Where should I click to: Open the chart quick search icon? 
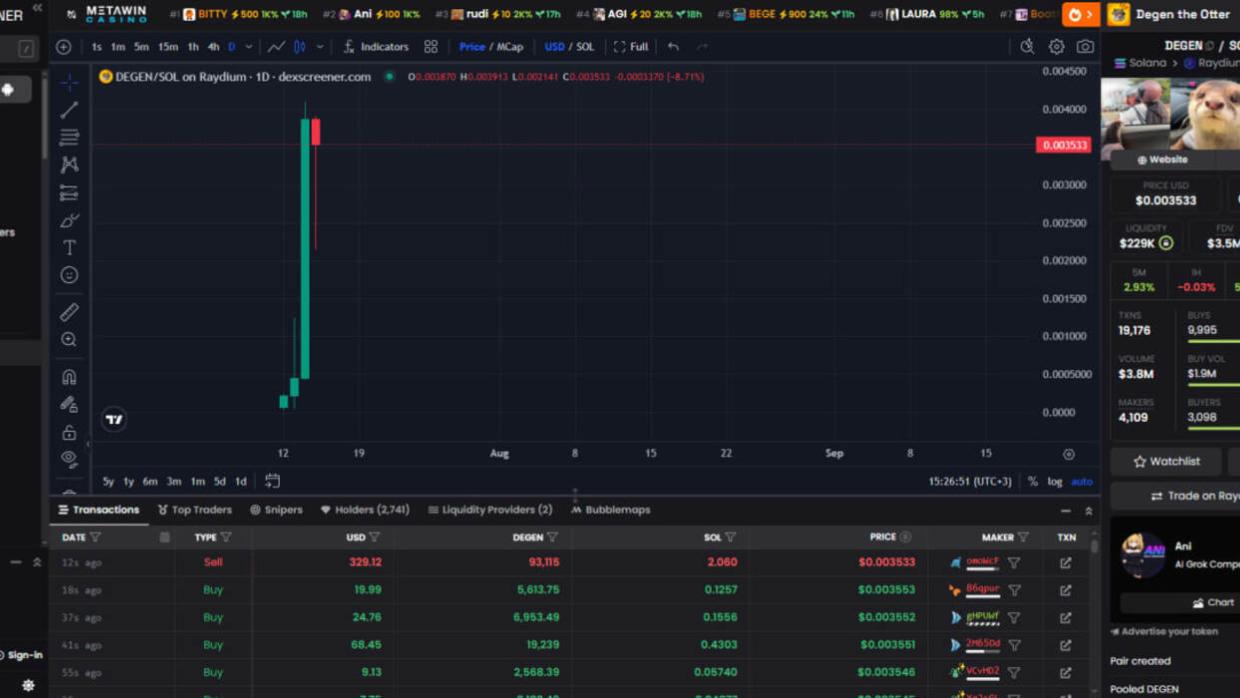(x=1027, y=47)
